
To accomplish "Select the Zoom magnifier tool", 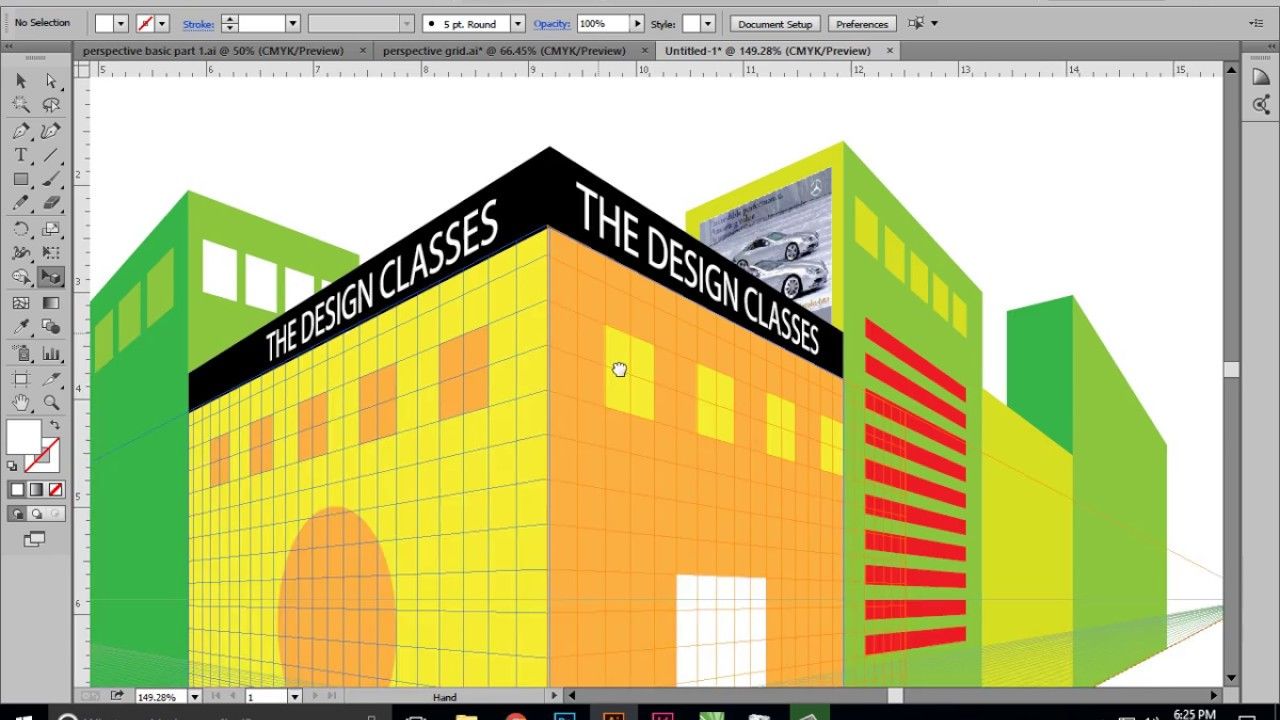I will (x=51, y=403).
